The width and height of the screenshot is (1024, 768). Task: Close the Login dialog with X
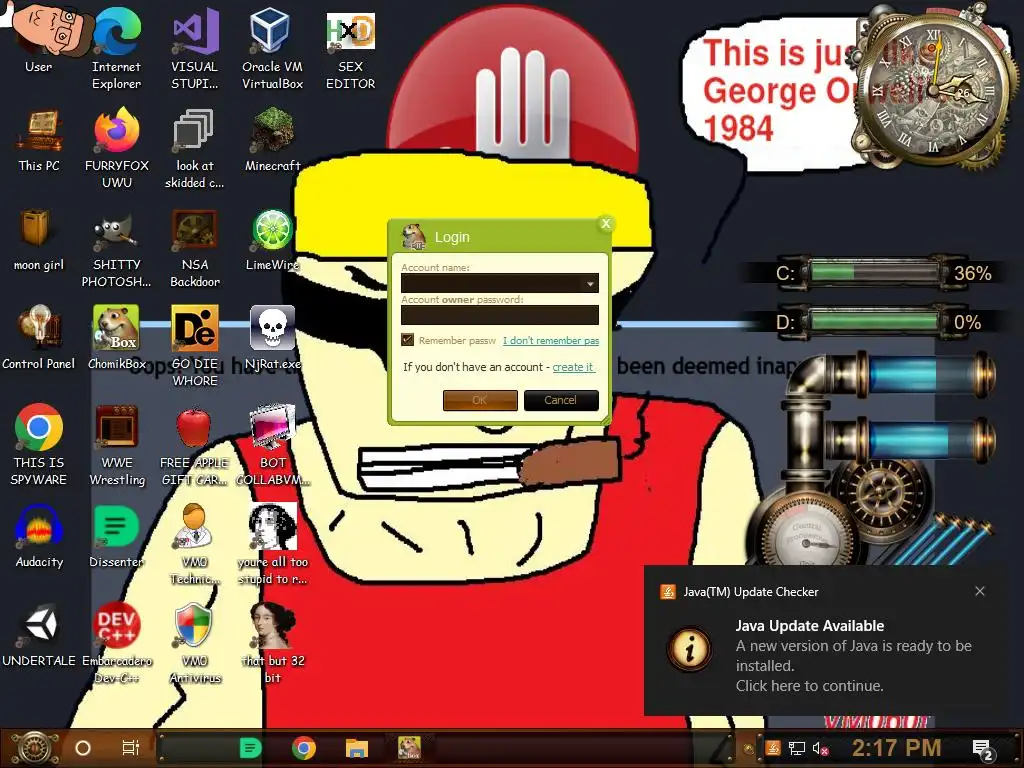[x=606, y=224]
